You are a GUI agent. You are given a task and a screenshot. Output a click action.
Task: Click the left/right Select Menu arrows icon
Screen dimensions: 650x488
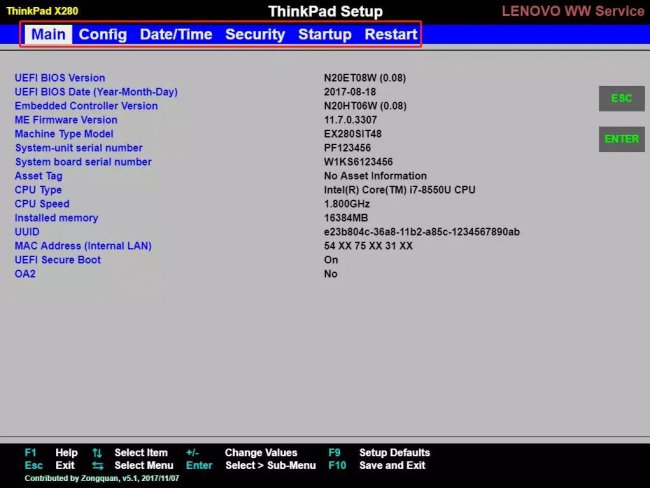click(97, 466)
